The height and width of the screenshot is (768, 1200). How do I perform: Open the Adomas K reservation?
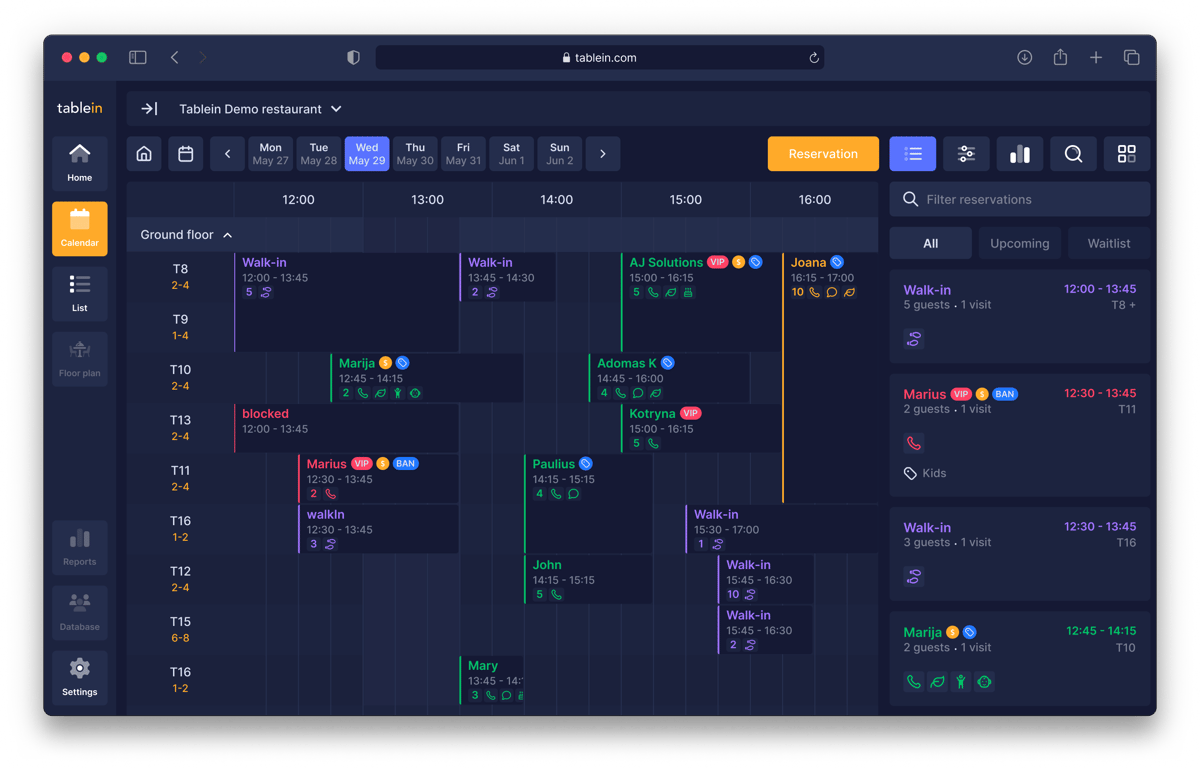(x=669, y=377)
